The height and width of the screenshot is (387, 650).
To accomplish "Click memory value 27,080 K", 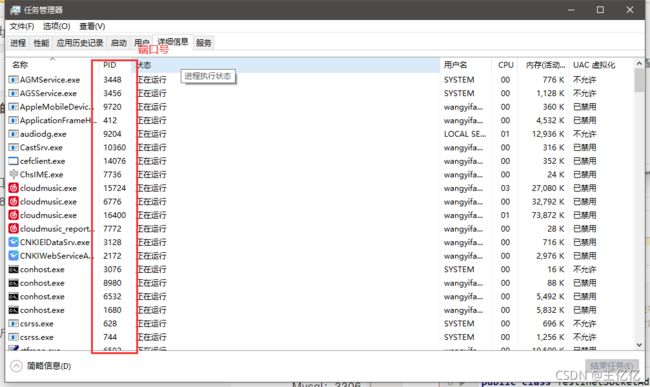I will pyautogui.click(x=548, y=188).
